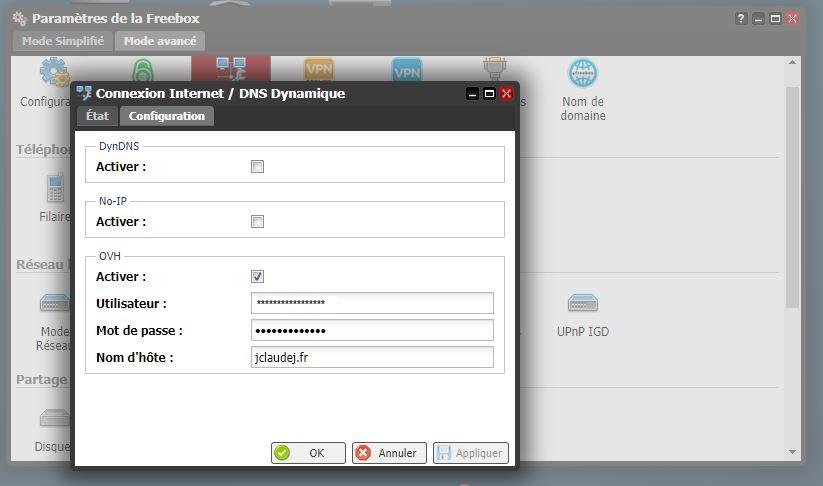Click the OVH group label
823x486 pixels.
(110, 256)
